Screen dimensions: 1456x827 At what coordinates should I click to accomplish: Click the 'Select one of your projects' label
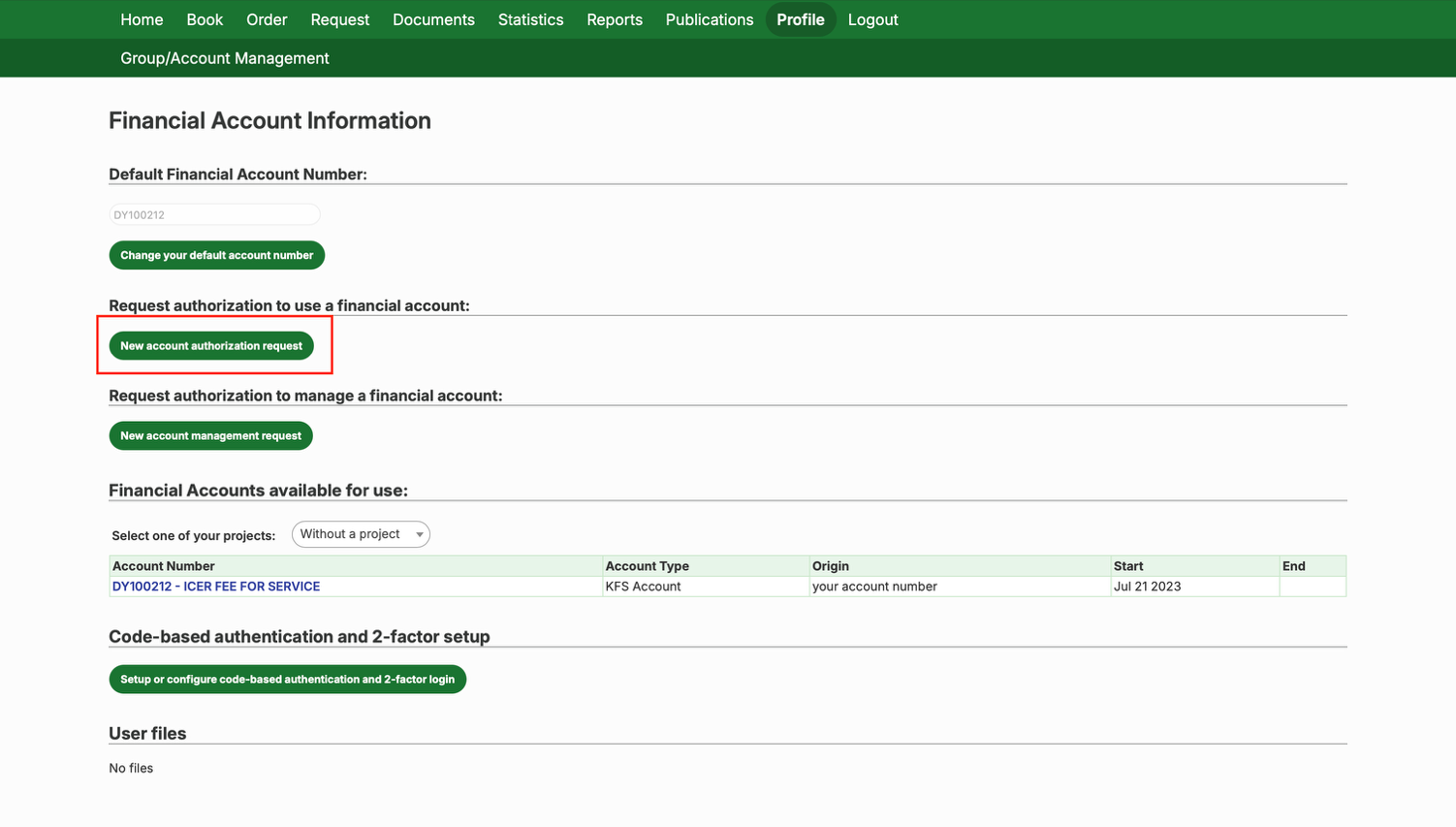tap(194, 535)
